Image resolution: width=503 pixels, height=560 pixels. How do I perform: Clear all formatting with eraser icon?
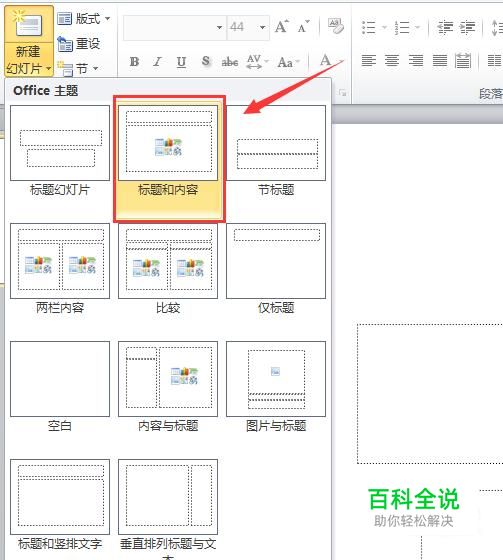(x=336, y=26)
